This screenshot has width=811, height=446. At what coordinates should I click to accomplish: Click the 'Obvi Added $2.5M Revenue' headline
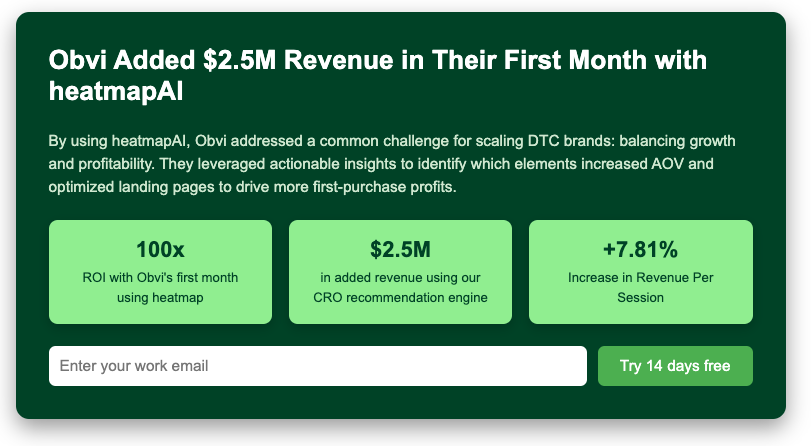[378, 76]
